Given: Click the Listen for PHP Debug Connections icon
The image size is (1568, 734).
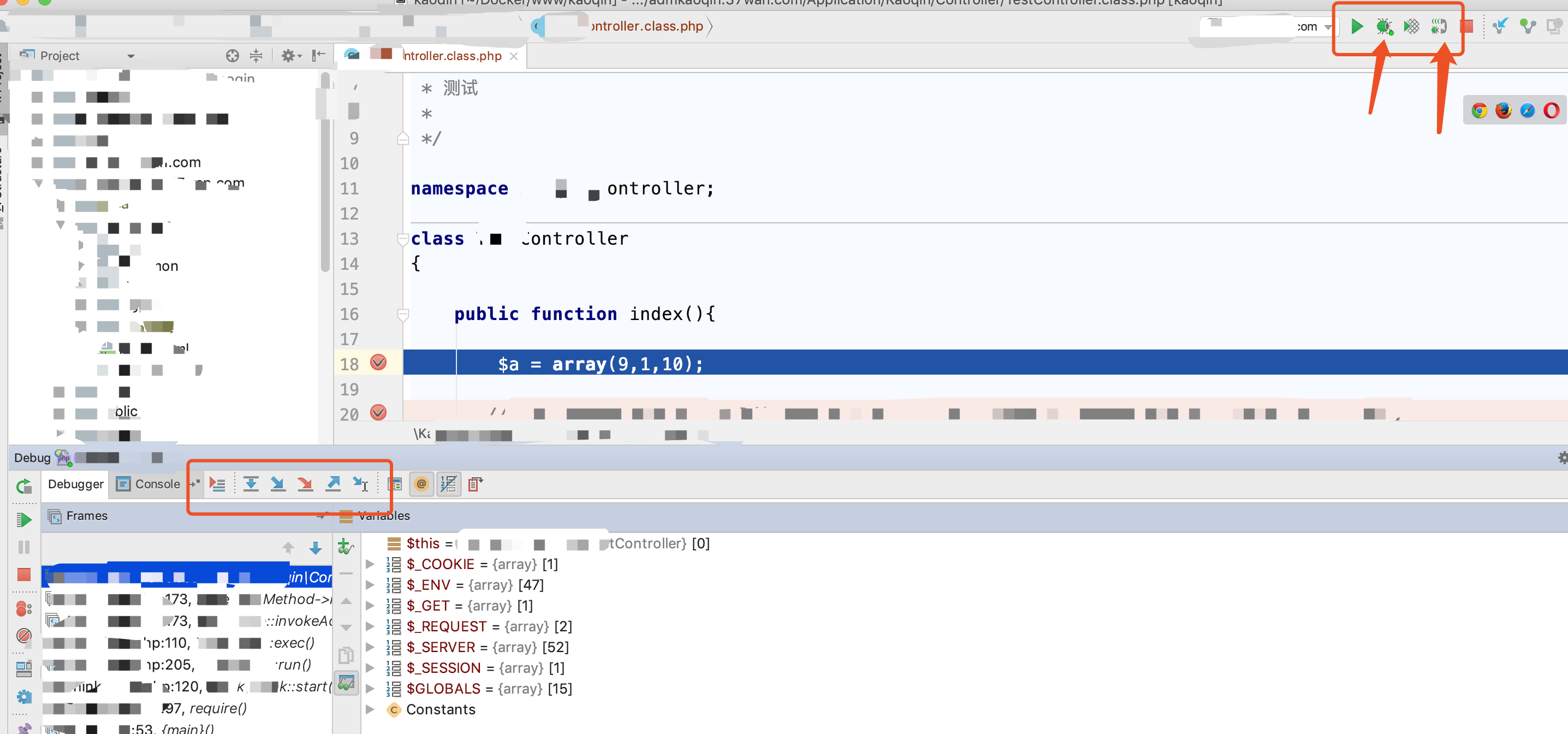Looking at the screenshot, I should 1439,26.
